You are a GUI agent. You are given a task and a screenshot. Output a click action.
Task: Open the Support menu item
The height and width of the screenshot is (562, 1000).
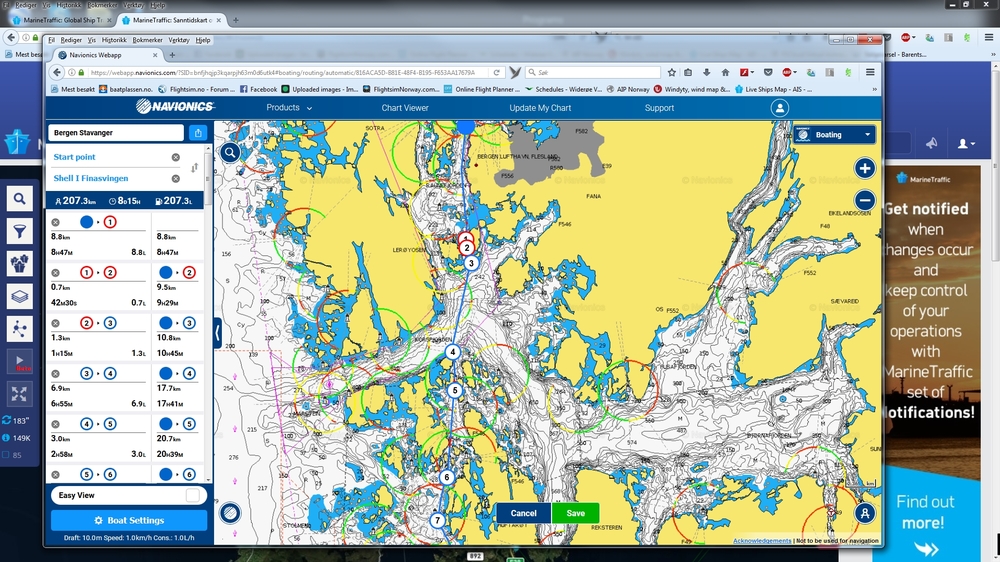click(x=659, y=108)
